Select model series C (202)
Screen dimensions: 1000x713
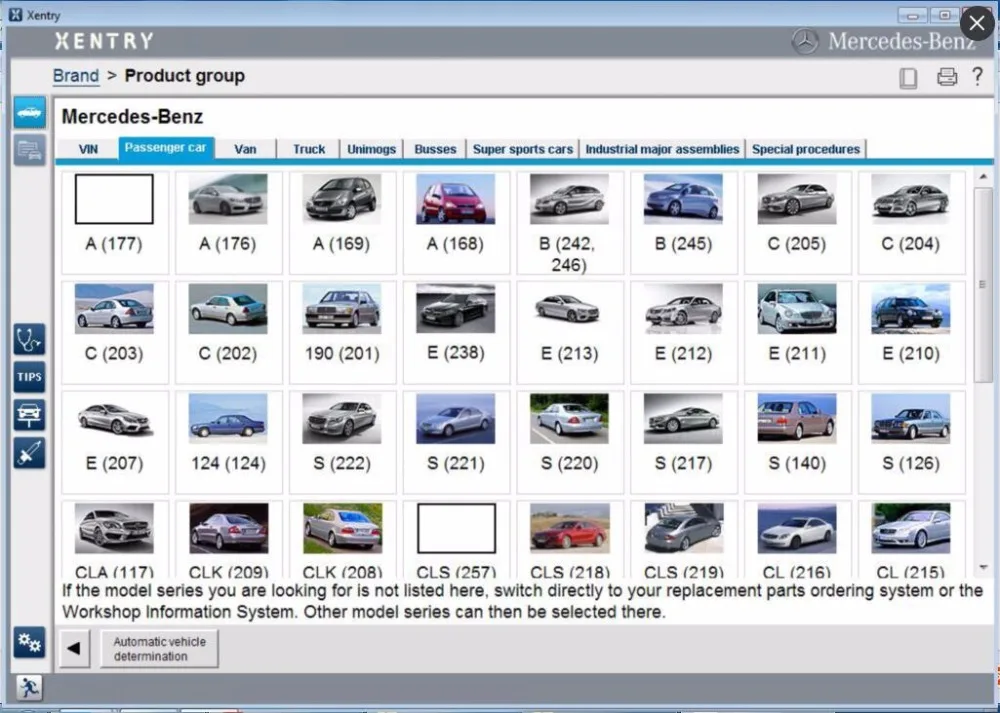click(x=228, y=332)
